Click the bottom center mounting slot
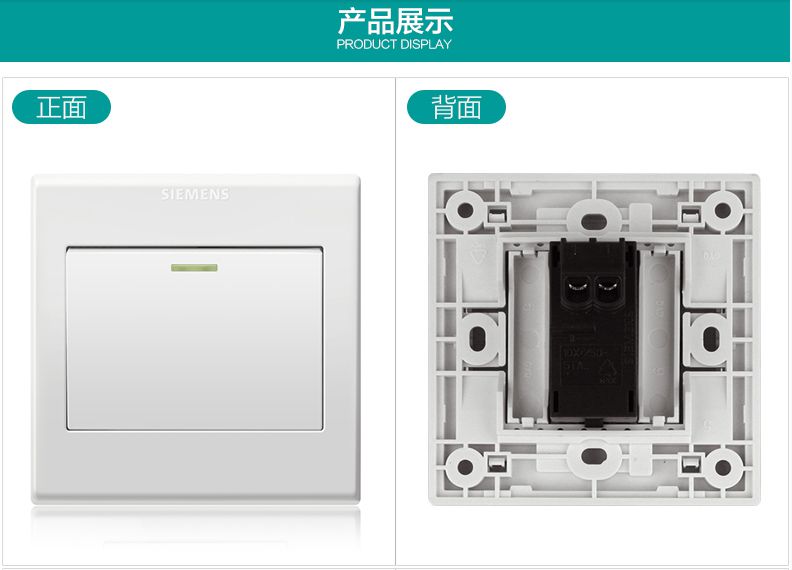 pyautogui.click(x=593, y=456)
